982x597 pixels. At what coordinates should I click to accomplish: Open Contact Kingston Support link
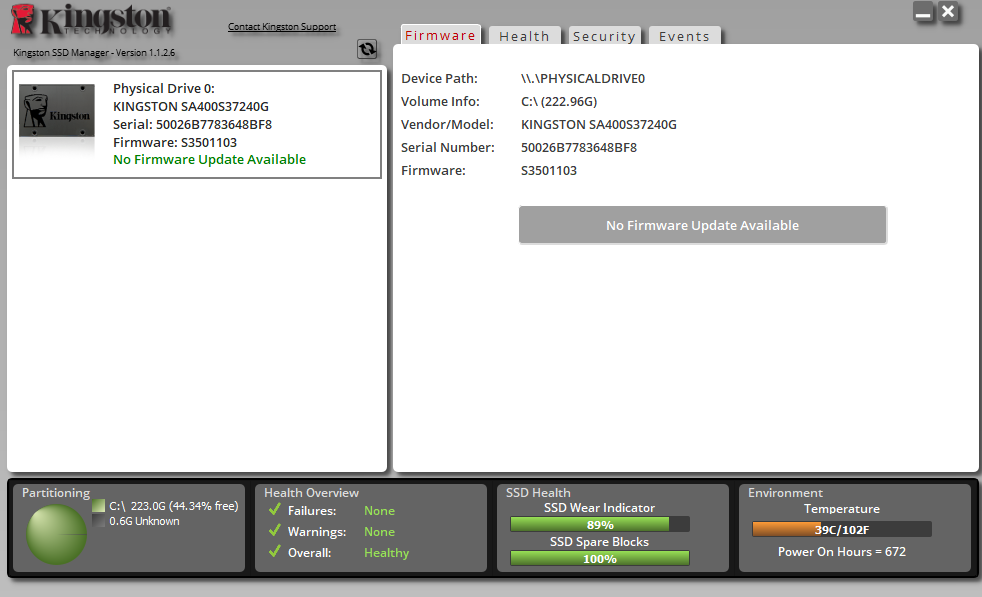[282, 27]
